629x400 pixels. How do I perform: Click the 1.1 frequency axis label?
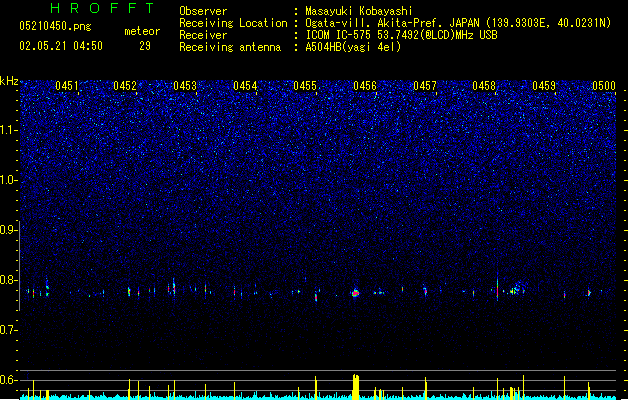pyautogui.click(x=8, y=130)
